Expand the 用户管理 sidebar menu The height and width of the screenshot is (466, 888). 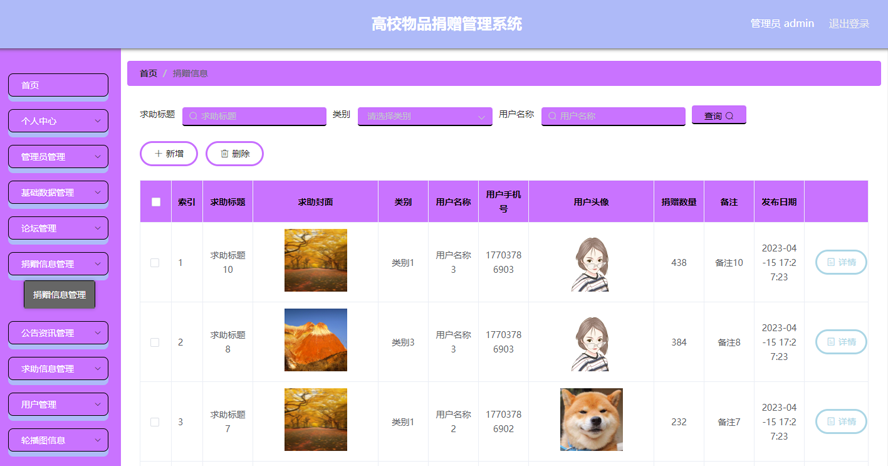pos(58,404)
